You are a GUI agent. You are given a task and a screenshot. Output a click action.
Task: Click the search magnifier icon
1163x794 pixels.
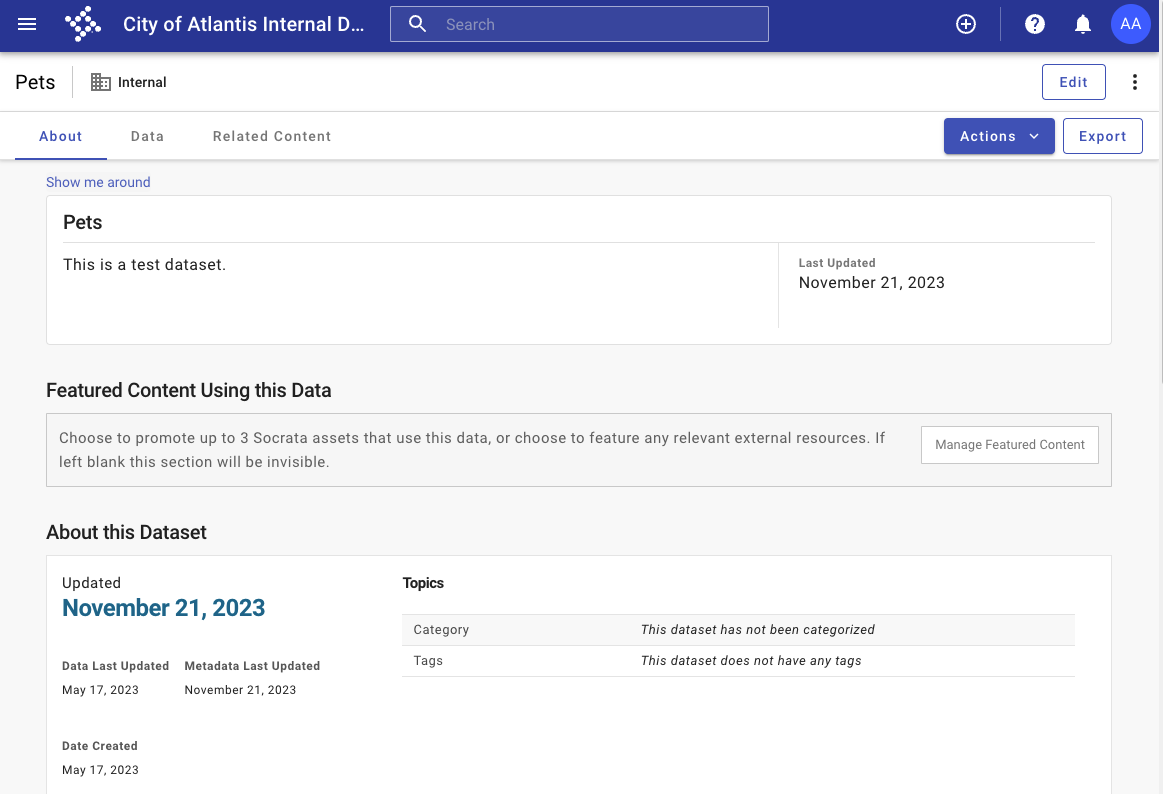pyautogui.click(x=418, y=24)
